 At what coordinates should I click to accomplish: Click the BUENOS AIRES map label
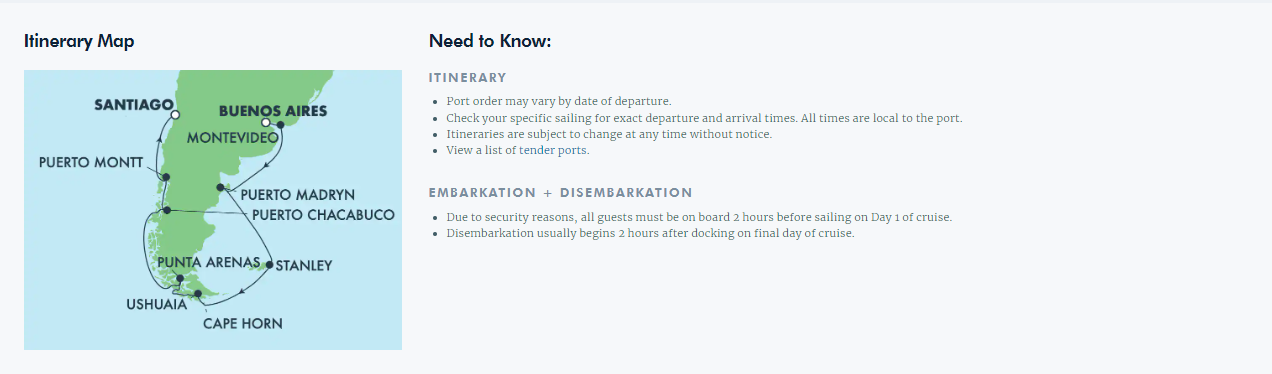[x=272, y=111]
